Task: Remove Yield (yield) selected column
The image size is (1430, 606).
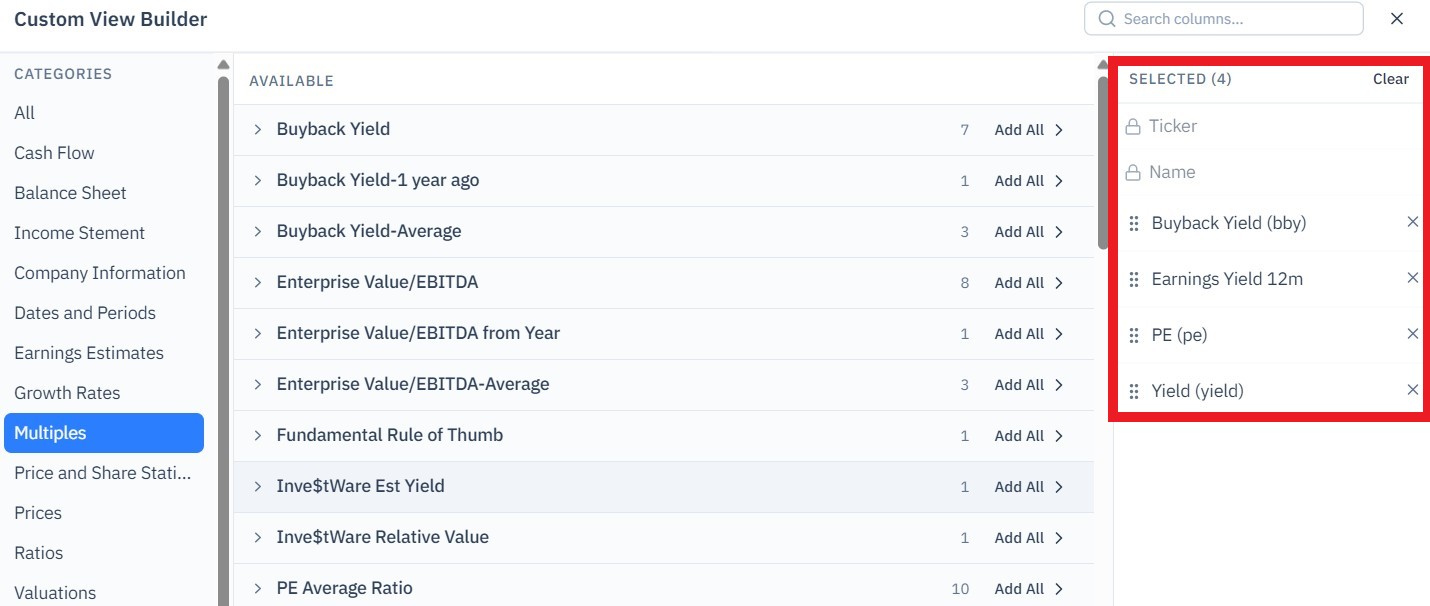Action: pyautogui.click(x=1412, y=390)
